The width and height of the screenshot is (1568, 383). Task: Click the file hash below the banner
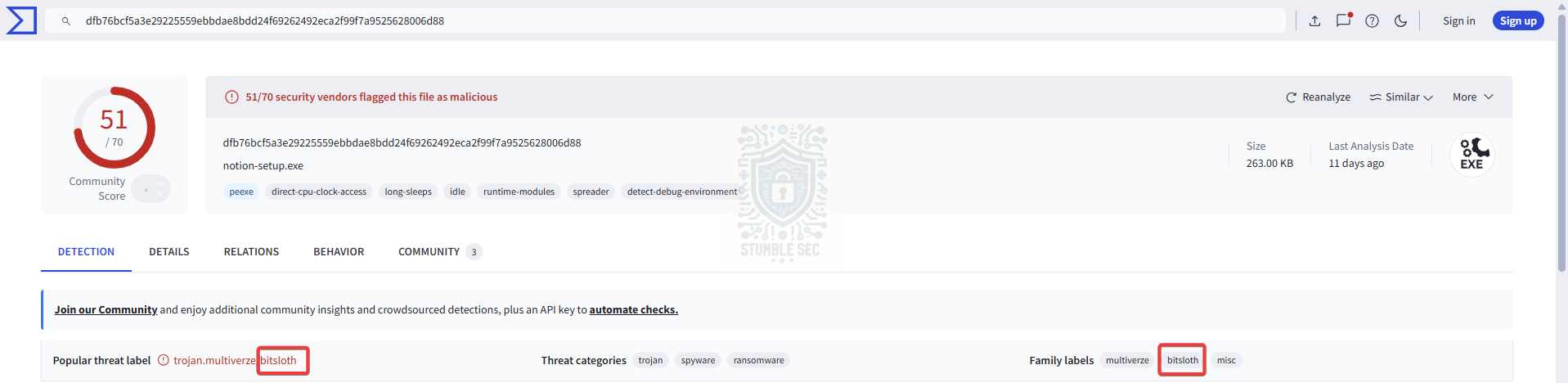tap(402, 143)
